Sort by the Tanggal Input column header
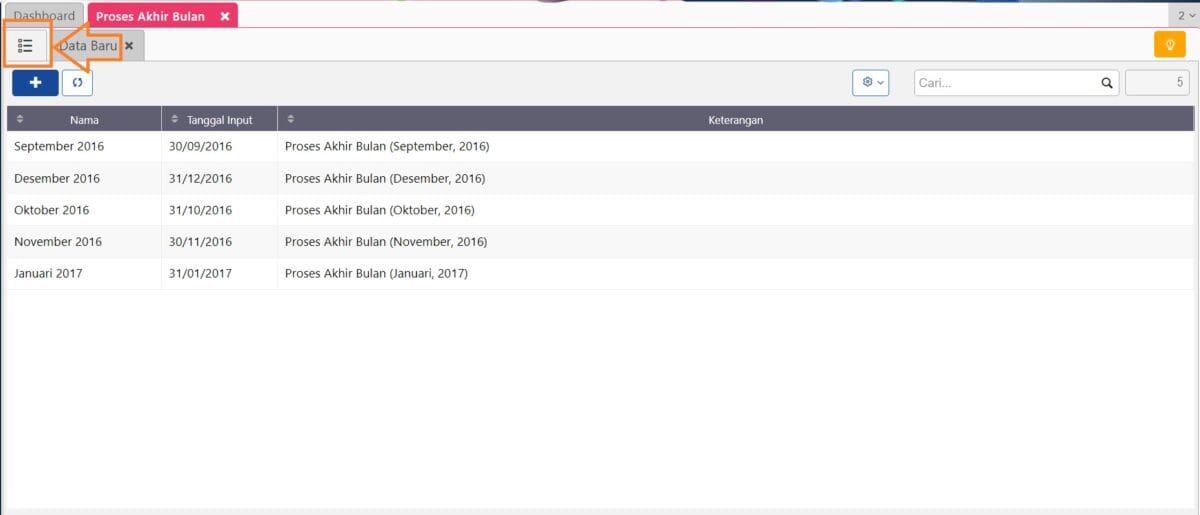1200x515 pixels. [x=219, y=120]
